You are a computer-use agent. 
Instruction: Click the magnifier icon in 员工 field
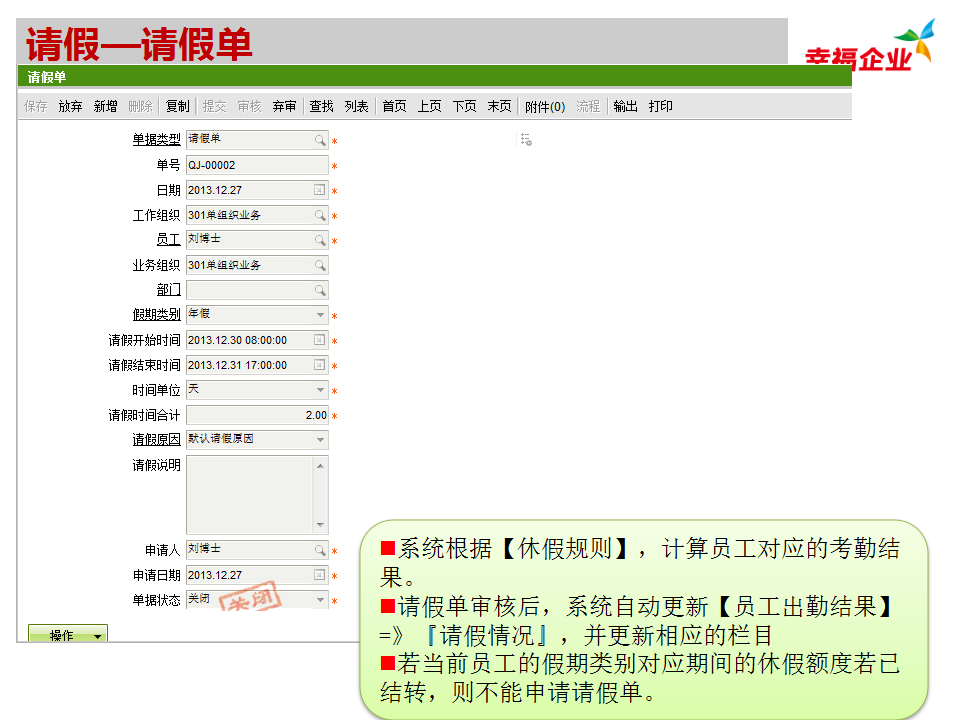pos(320,240)
